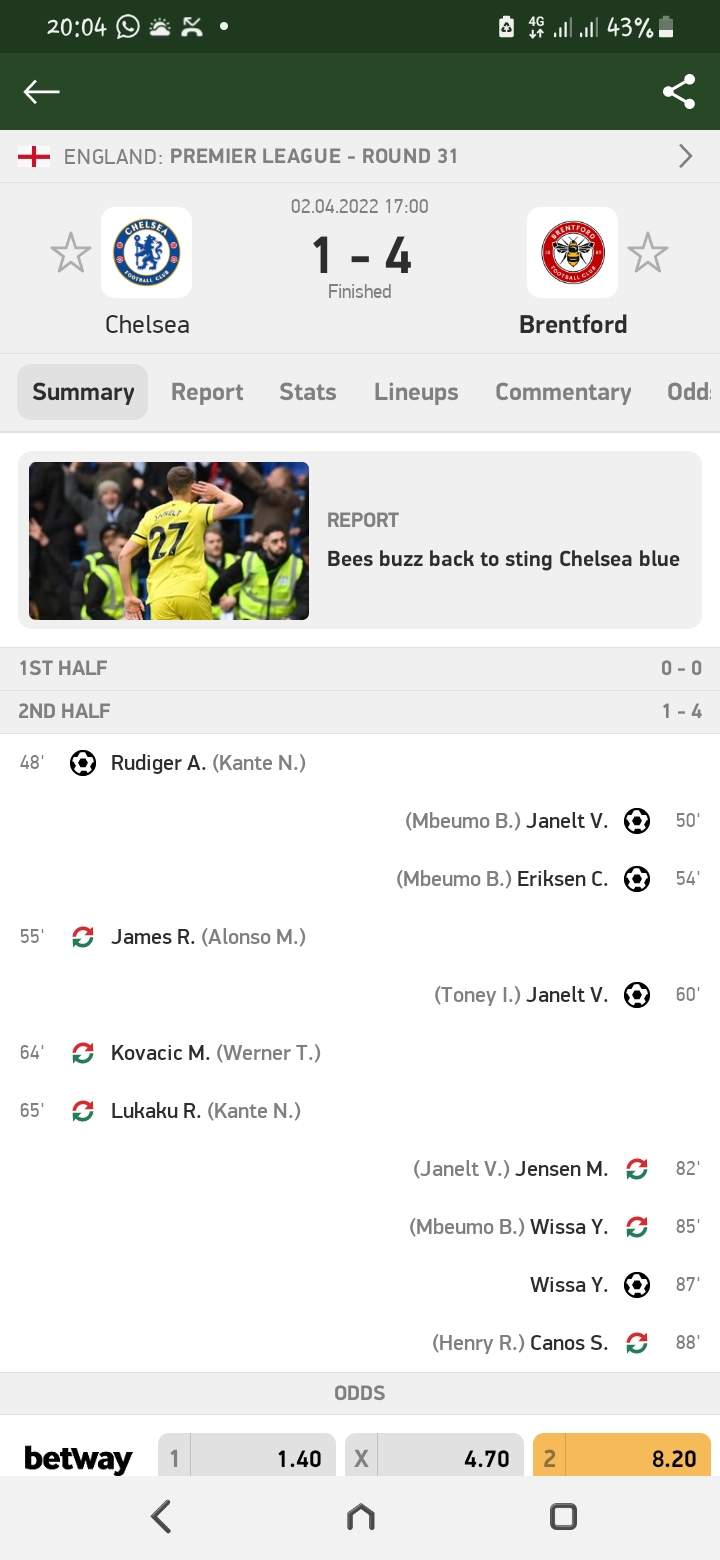Tap the match report photo thumbnail

pyautogui.click(x=169, y=541)
